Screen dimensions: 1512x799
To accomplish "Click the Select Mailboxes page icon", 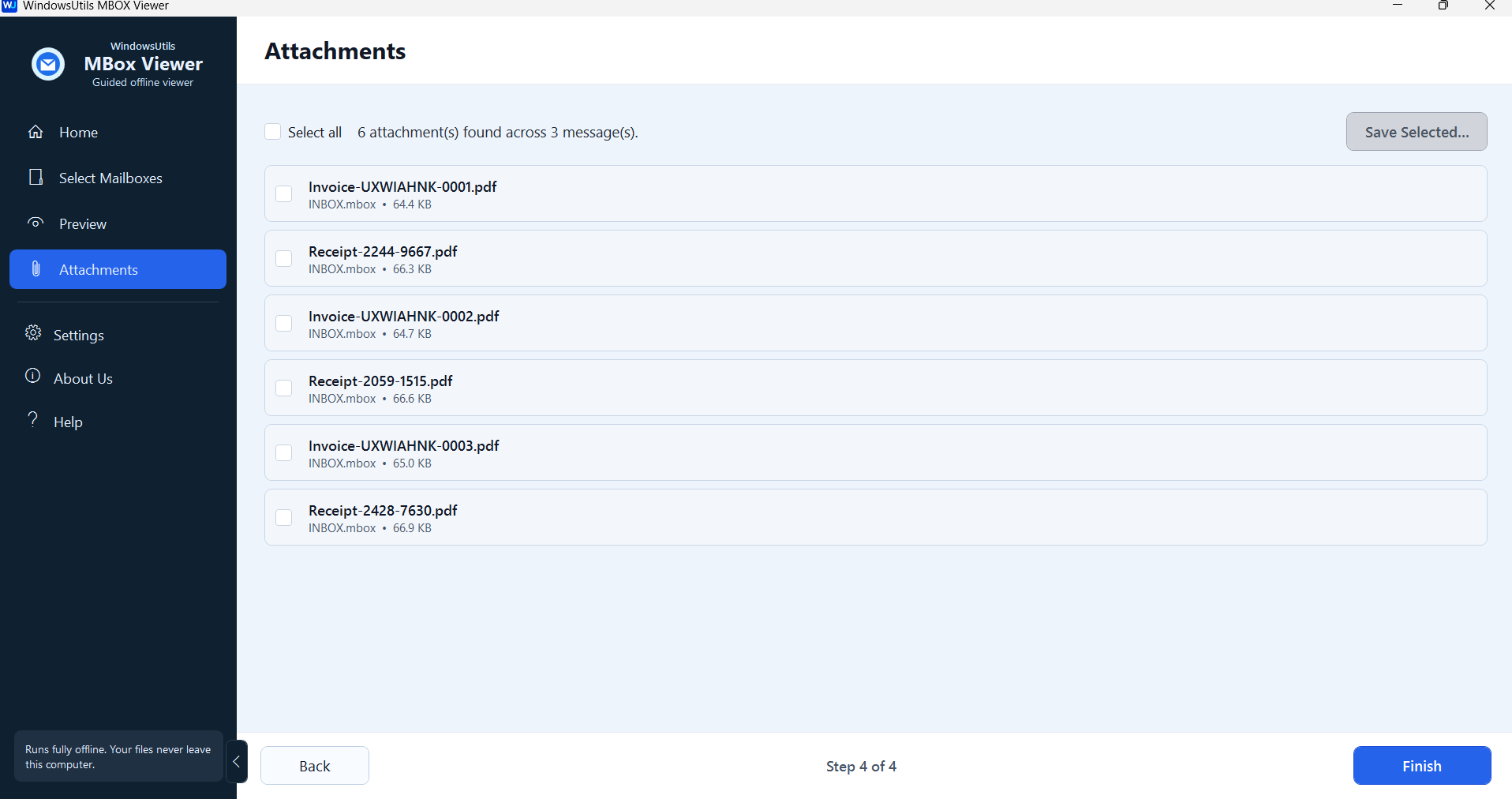I will (36, 177).
